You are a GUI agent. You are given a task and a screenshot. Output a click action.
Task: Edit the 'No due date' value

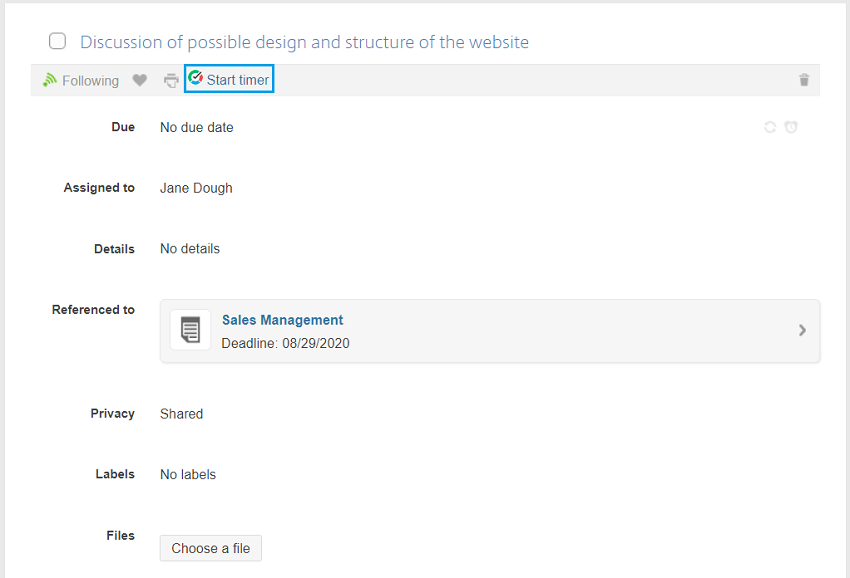(x=196, y=127)
